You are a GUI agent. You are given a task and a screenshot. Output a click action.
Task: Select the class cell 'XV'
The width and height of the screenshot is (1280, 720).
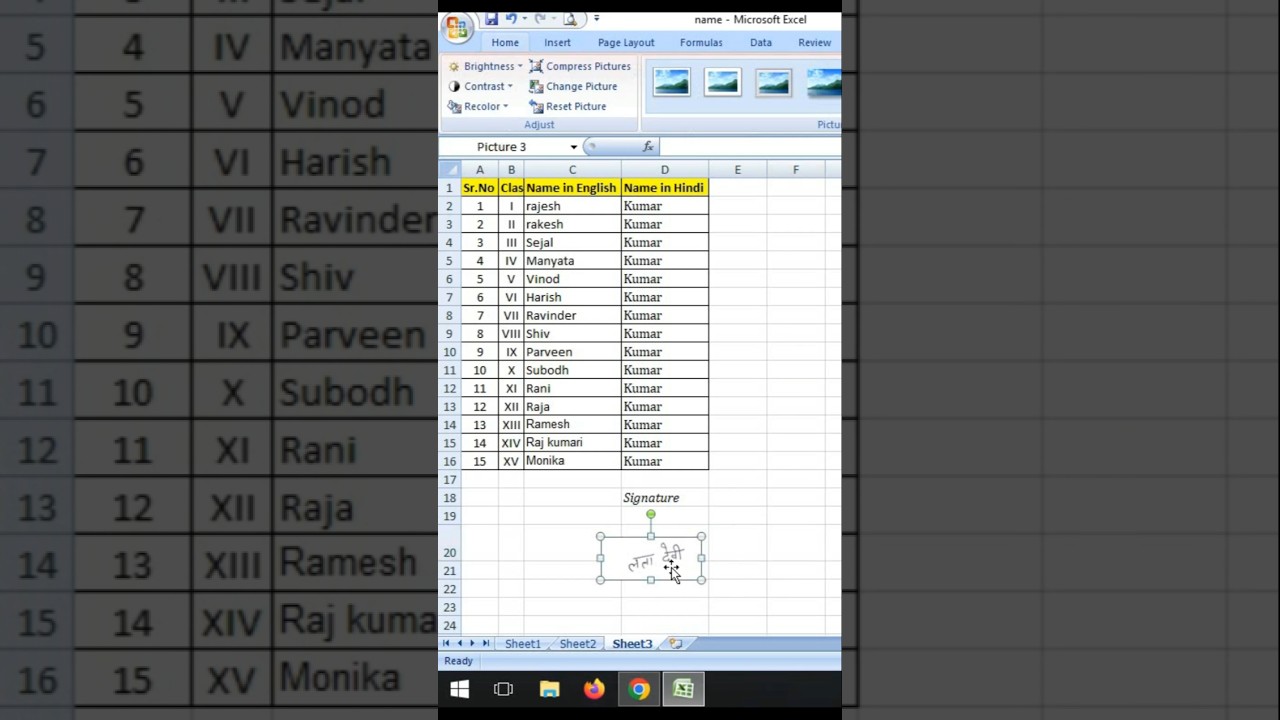pyautogui.click(x=511, y=461)
